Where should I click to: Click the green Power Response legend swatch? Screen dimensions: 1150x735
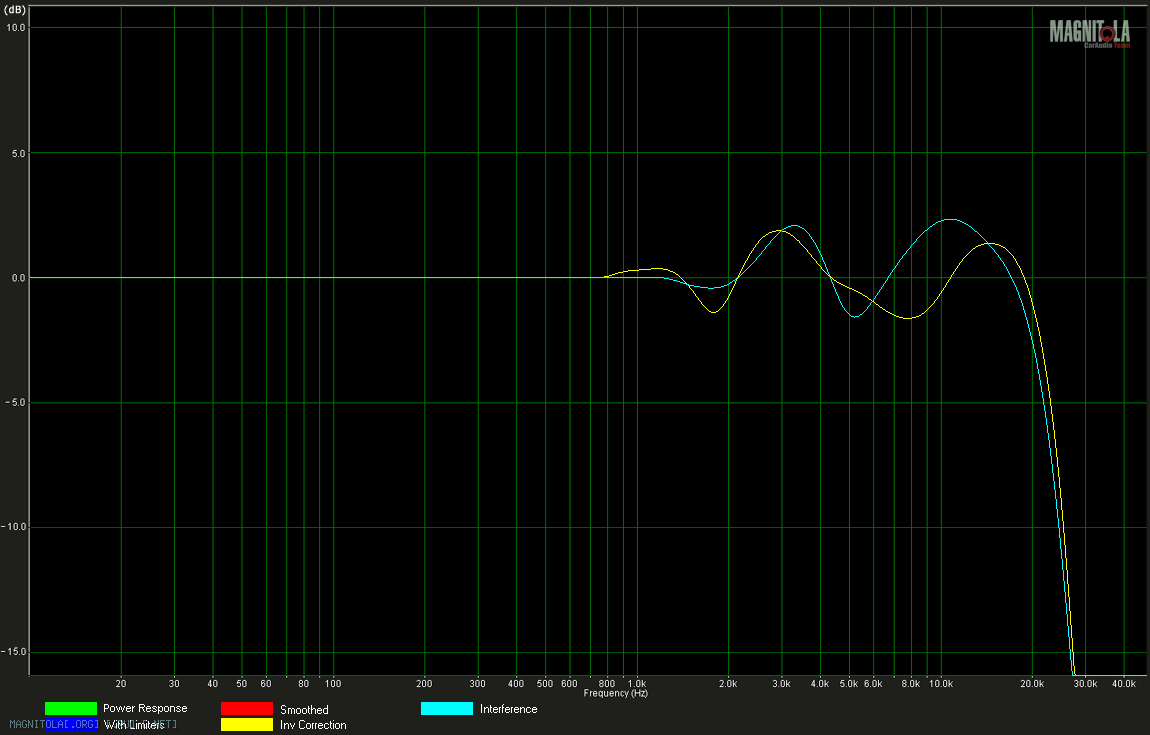(71, 709)
